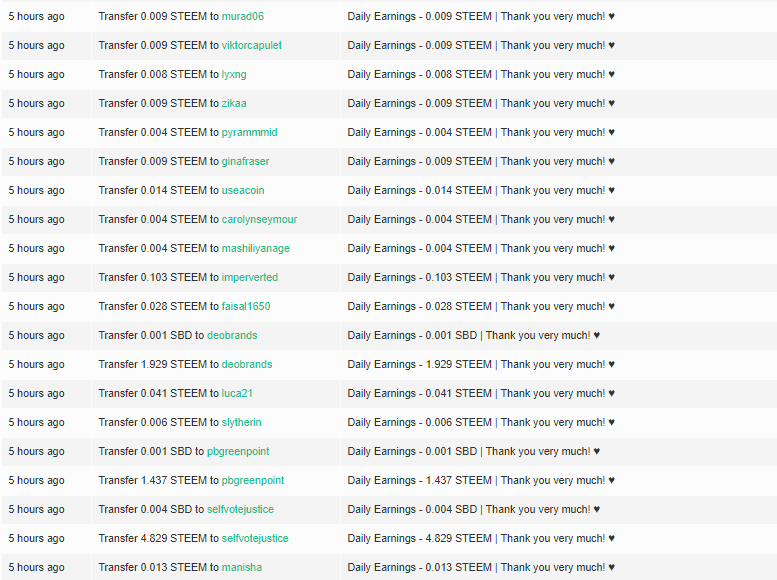This screenshot has height=580, width=777.
Task: Select memo "Daily Earnings - 0.004 SBD"
Action: click(412, 510)
